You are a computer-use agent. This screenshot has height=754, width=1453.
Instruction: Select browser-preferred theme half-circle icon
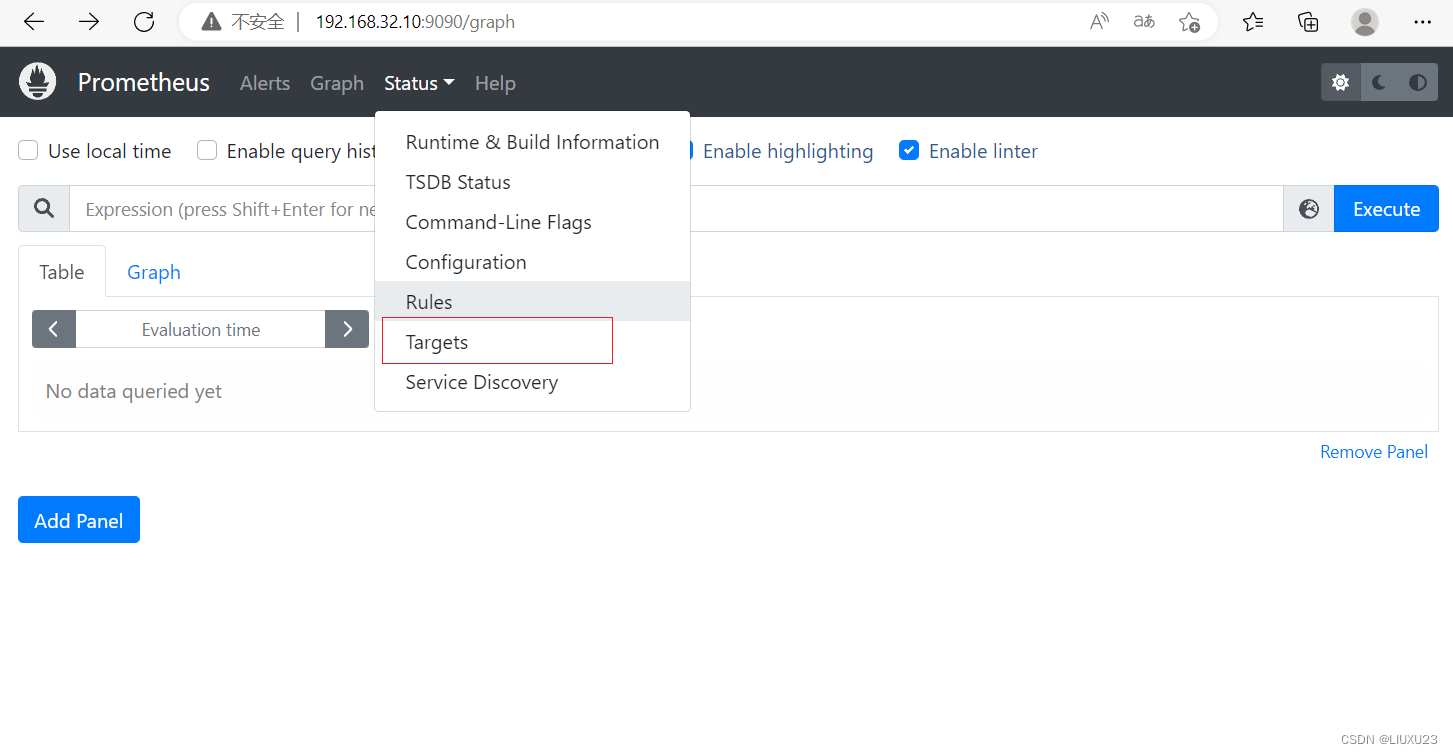pyautogui.click(x=1418, y=82)
